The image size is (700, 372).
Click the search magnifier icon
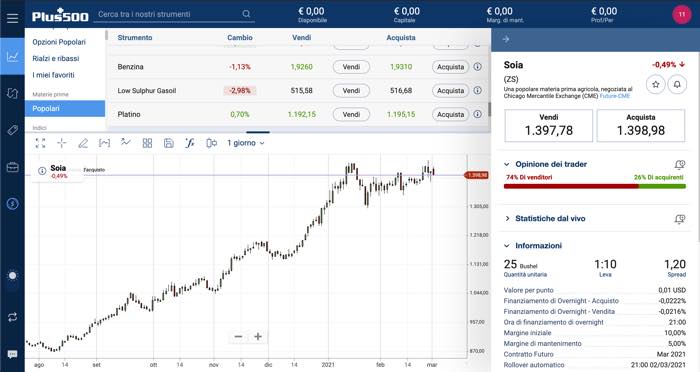[246, 14]
